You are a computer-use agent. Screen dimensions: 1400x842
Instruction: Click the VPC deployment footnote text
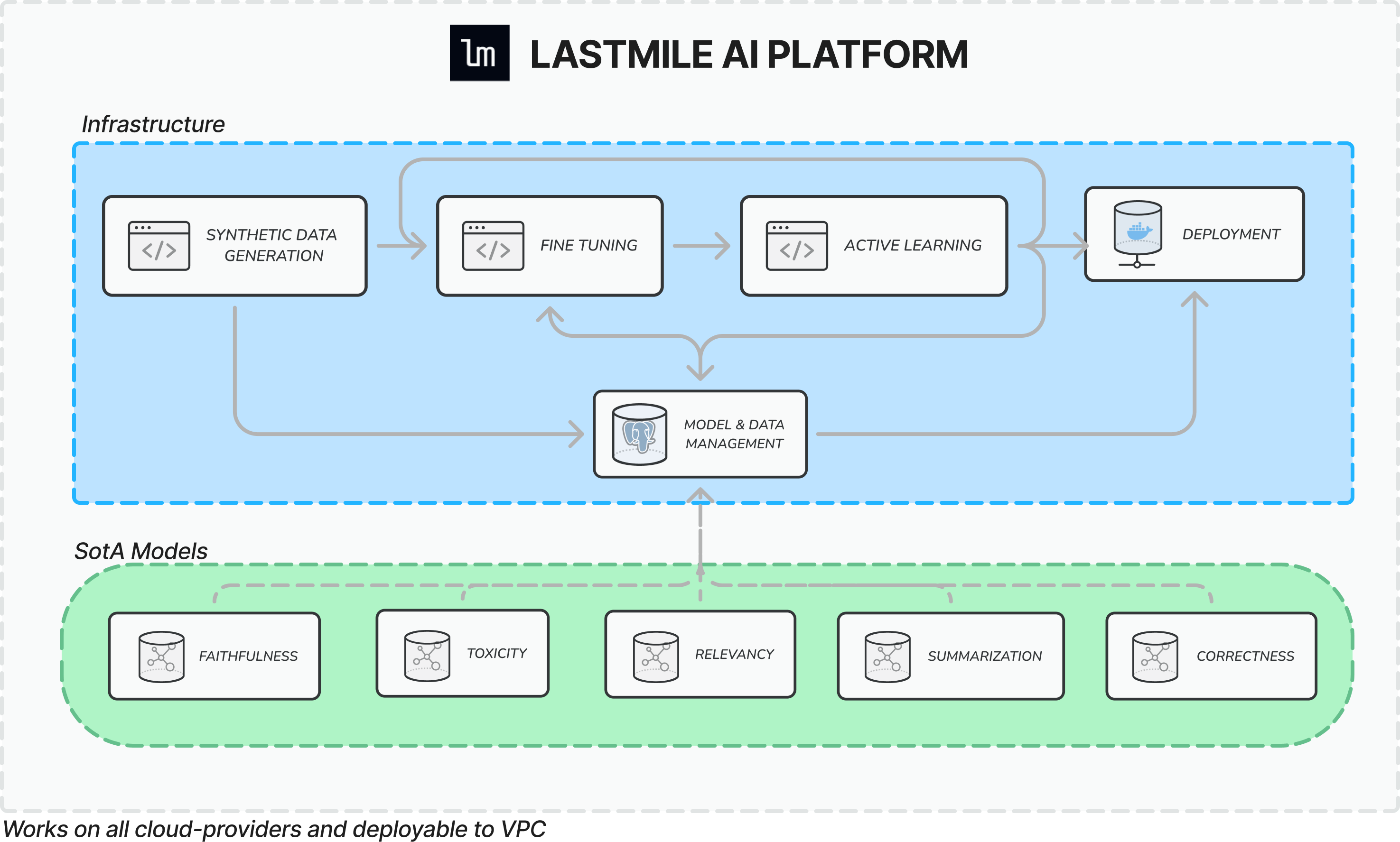point(274,829)
